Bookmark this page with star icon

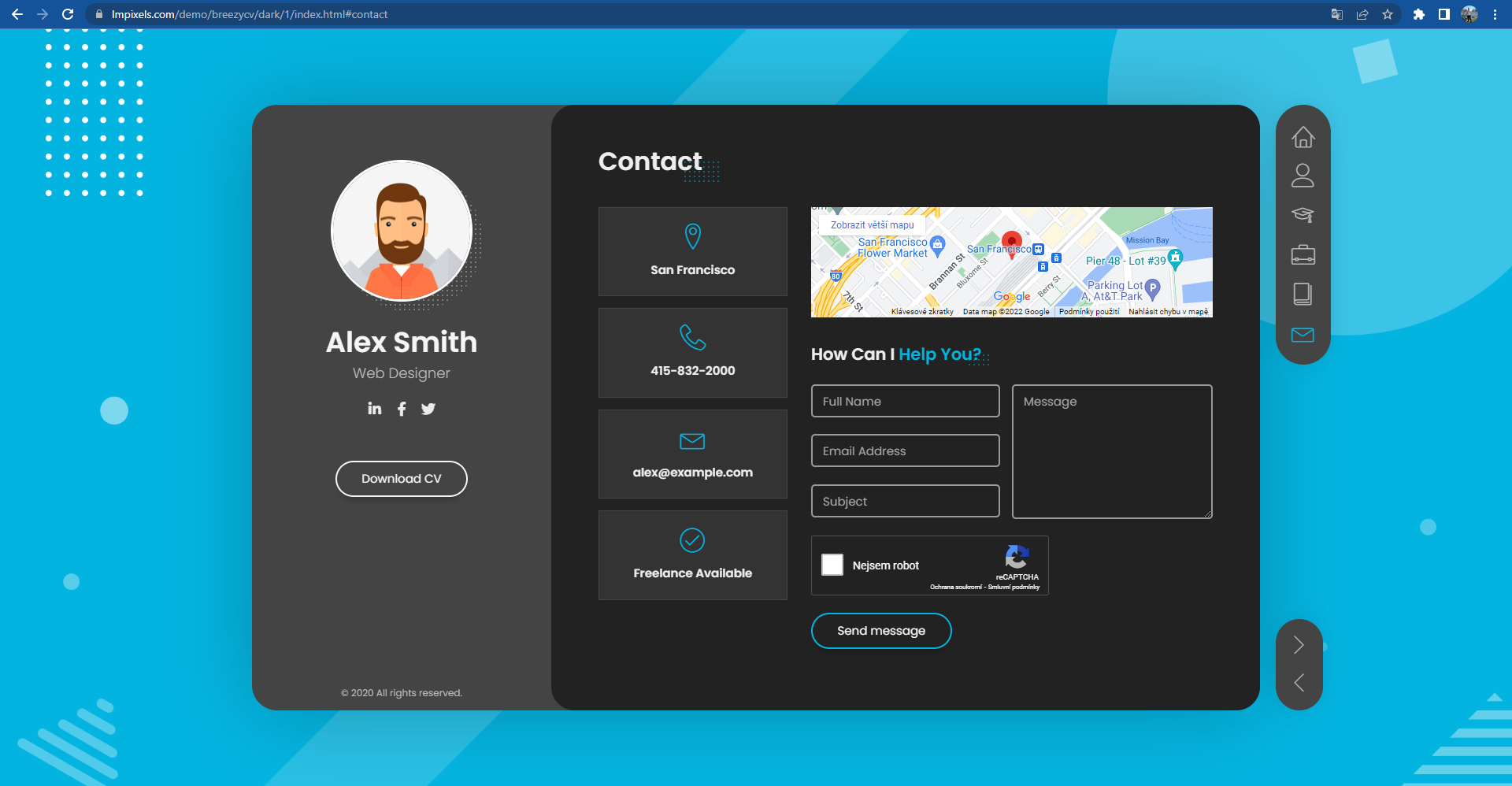coord(1388,14)
